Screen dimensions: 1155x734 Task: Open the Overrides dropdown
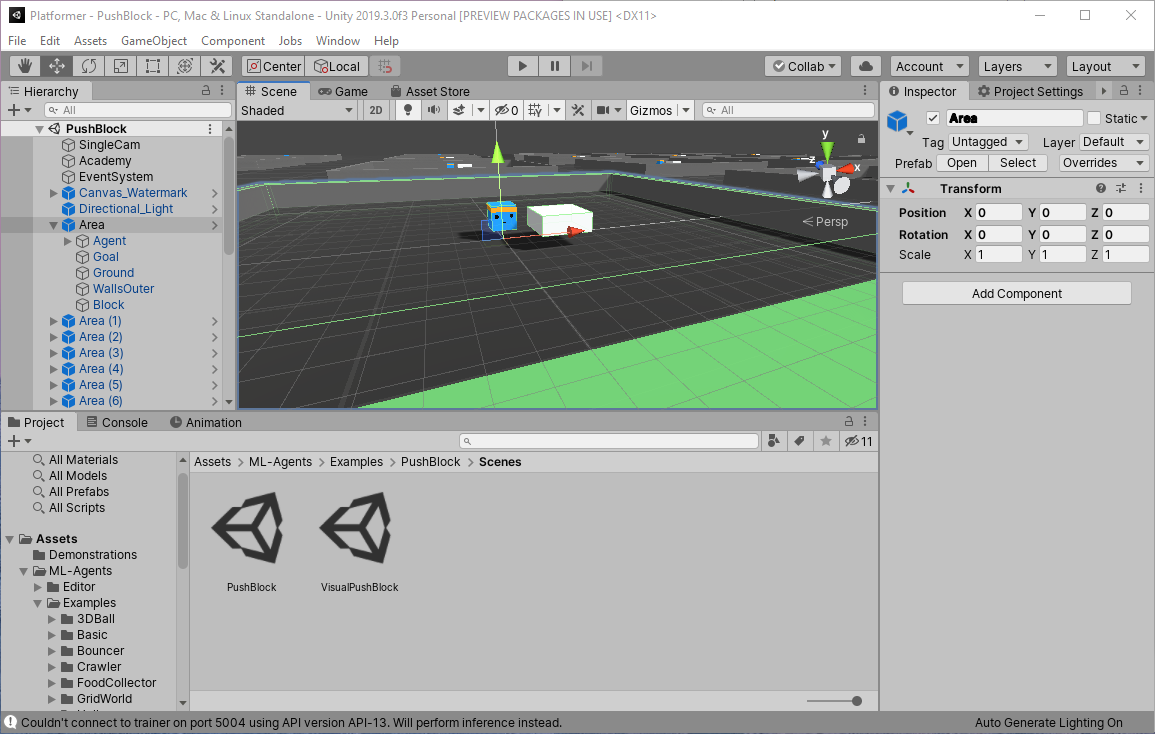1103,163
